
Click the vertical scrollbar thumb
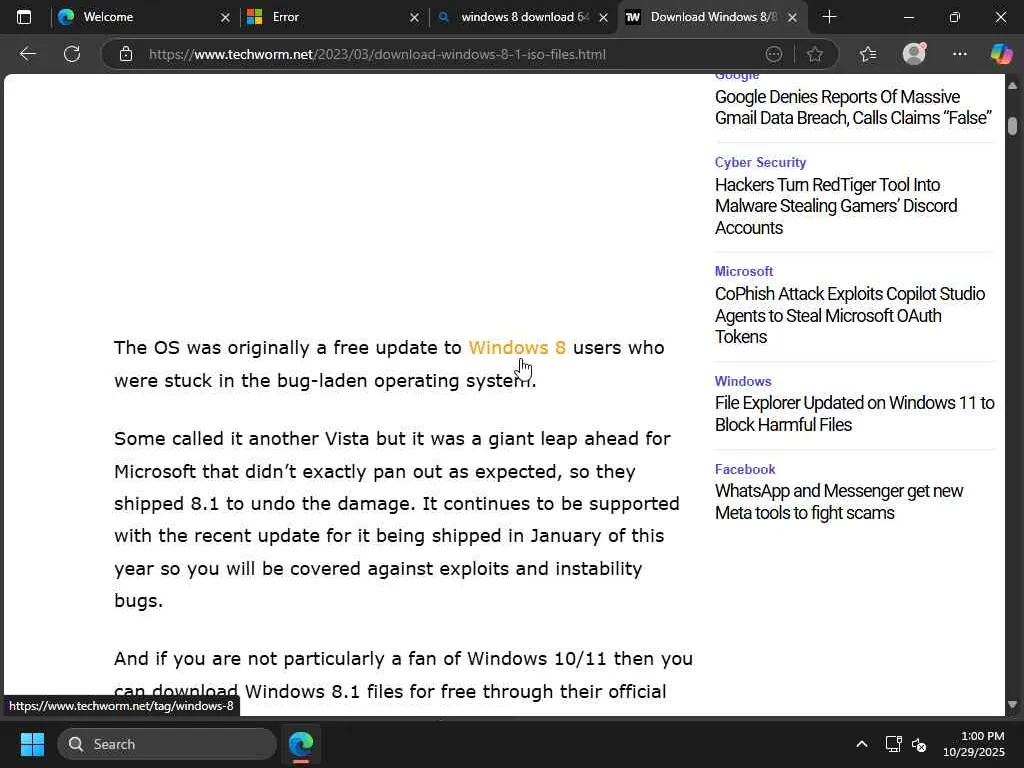[x=1012, y=125]
